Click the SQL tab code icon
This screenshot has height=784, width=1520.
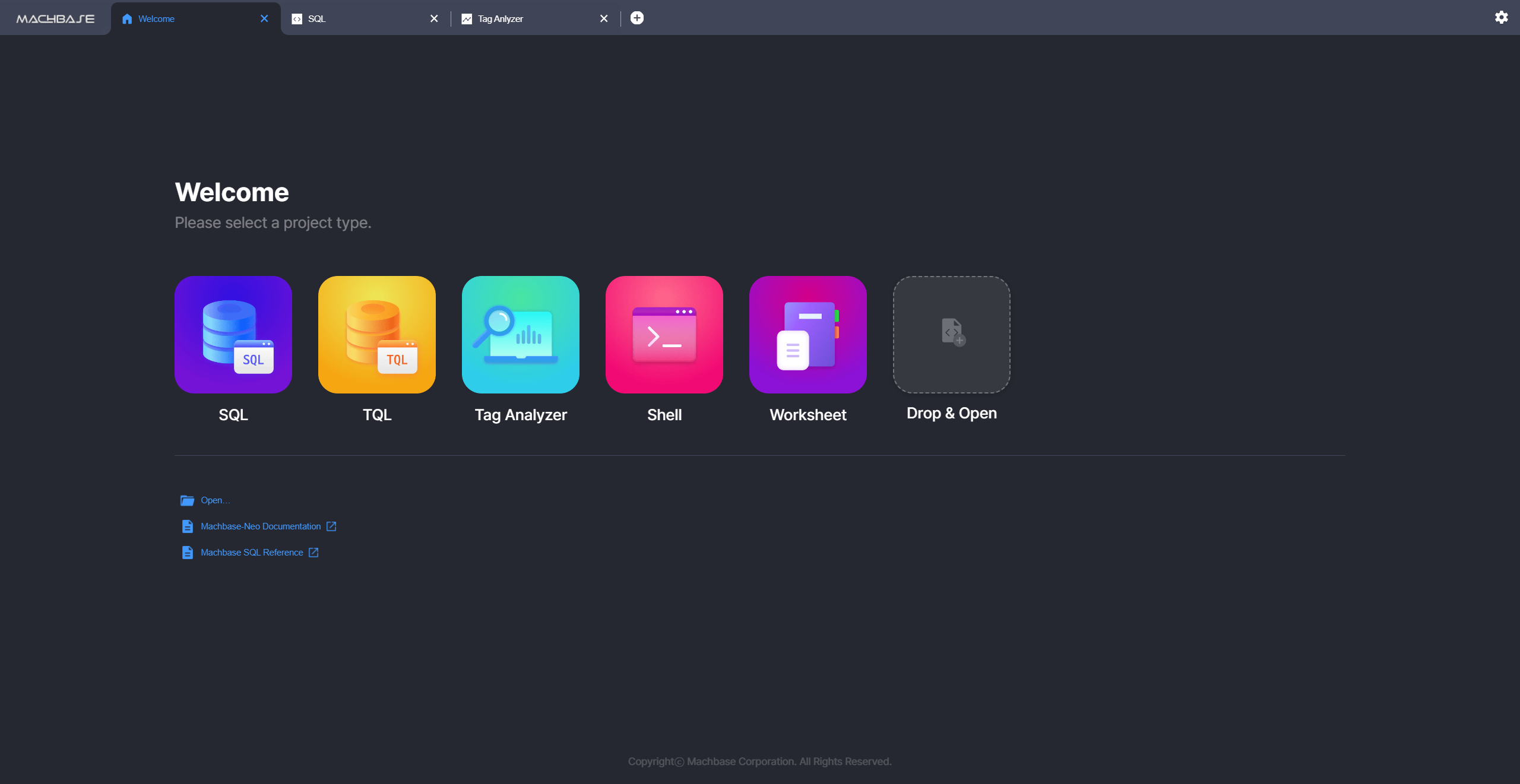pyautogui.click(x=297, y=19)
